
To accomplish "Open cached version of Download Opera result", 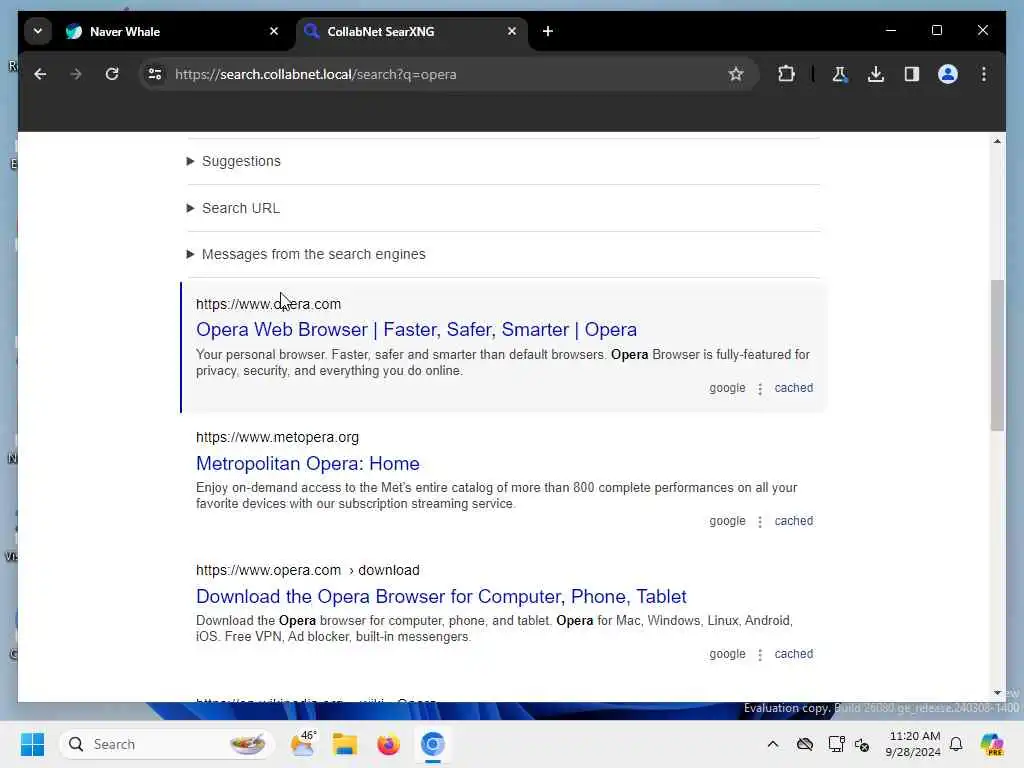I will coord(793,654).
